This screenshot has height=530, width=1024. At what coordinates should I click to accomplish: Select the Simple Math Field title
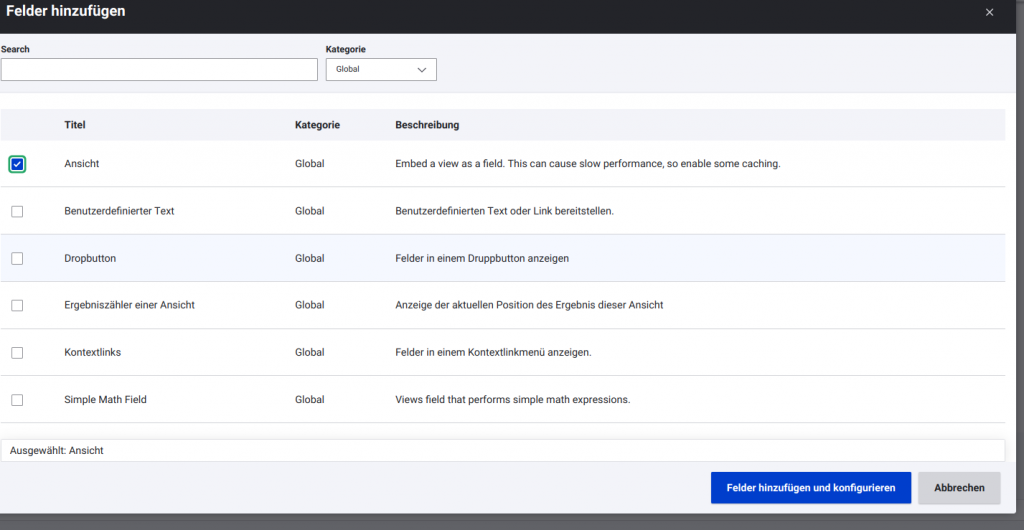click(x=105, y=400)
